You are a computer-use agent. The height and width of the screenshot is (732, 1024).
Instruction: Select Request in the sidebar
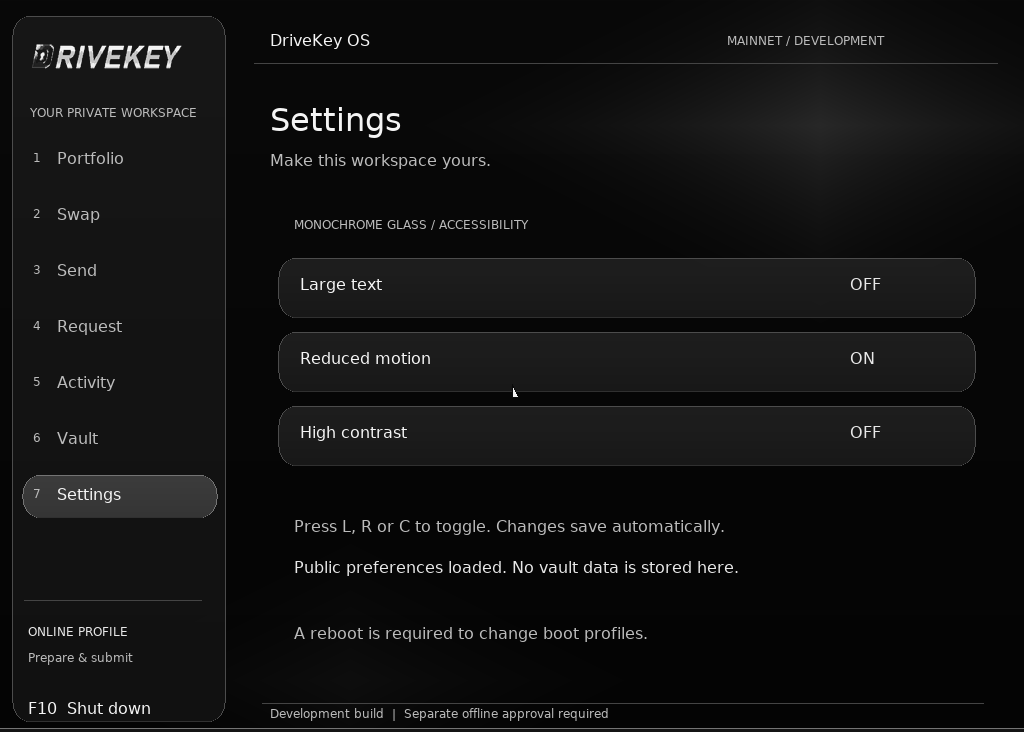(x=120, y=326)
